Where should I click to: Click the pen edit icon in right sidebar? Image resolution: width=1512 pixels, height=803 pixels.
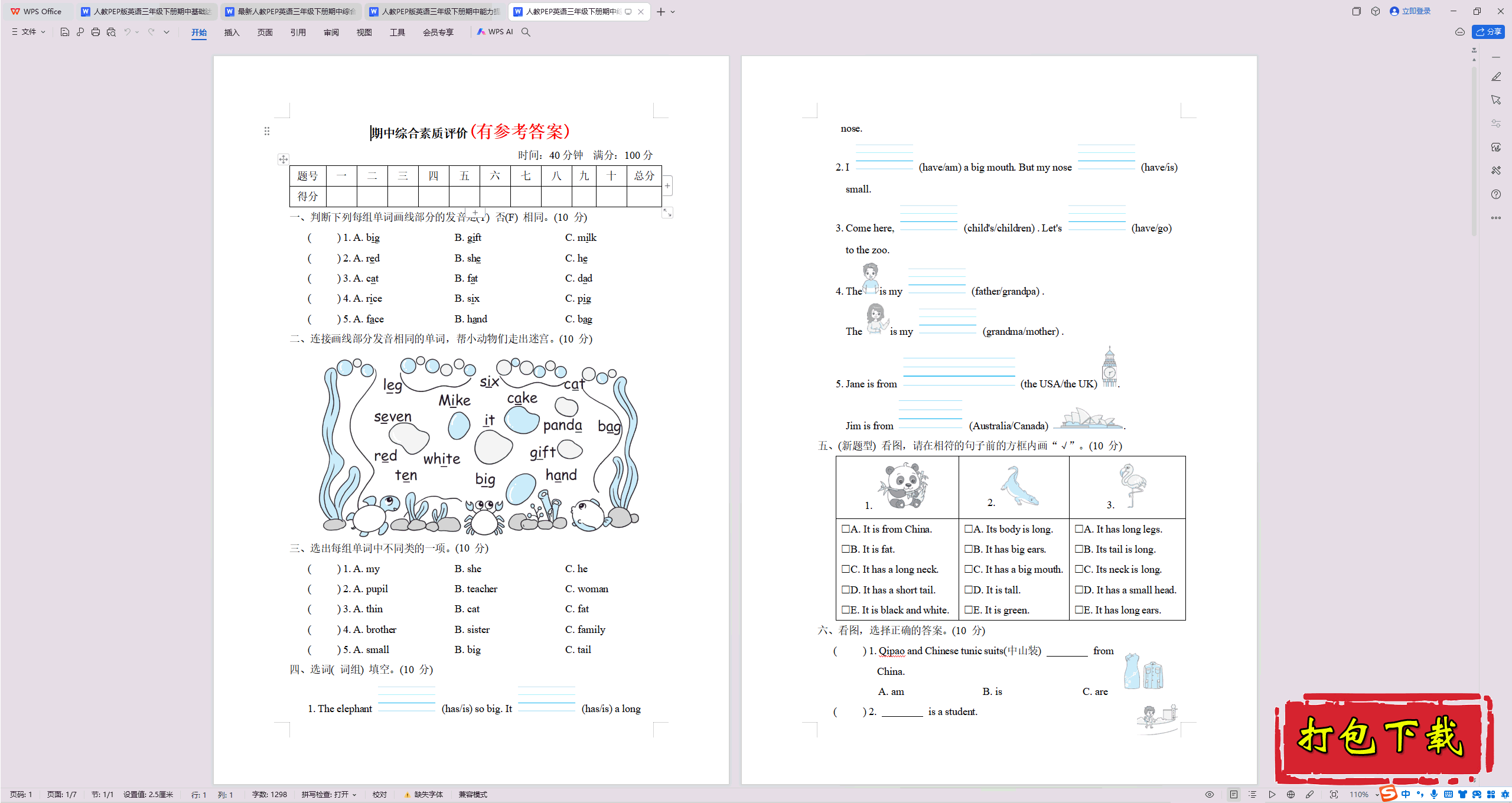coord(1496,77)
